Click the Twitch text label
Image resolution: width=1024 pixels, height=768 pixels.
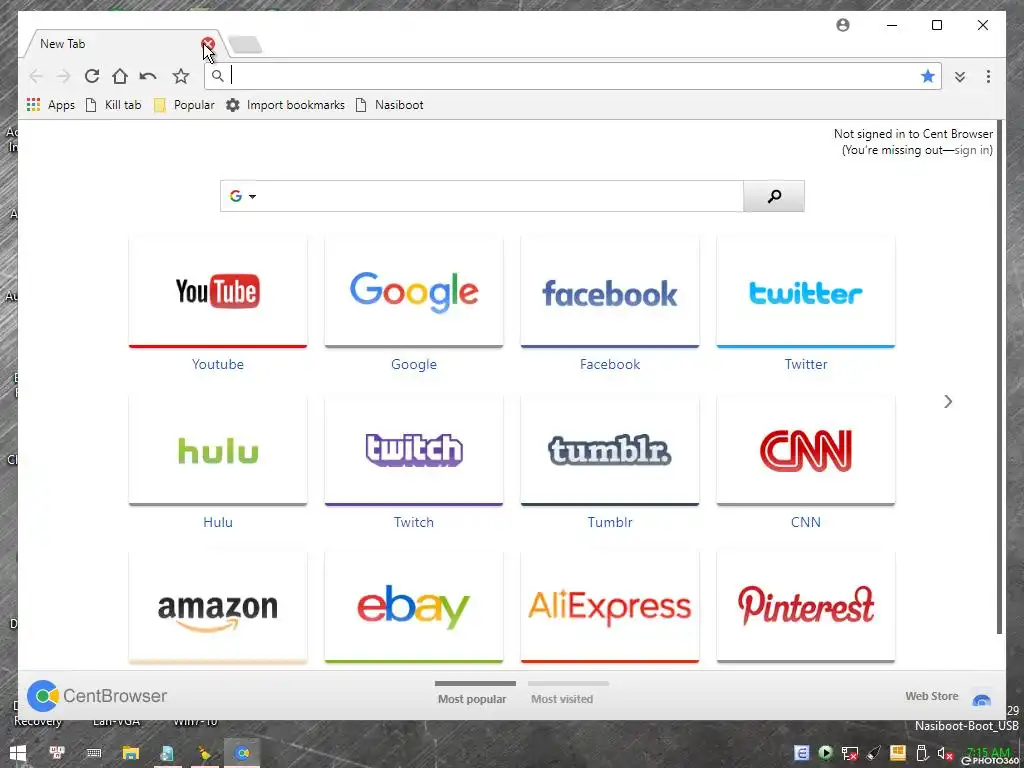[414, 522]
